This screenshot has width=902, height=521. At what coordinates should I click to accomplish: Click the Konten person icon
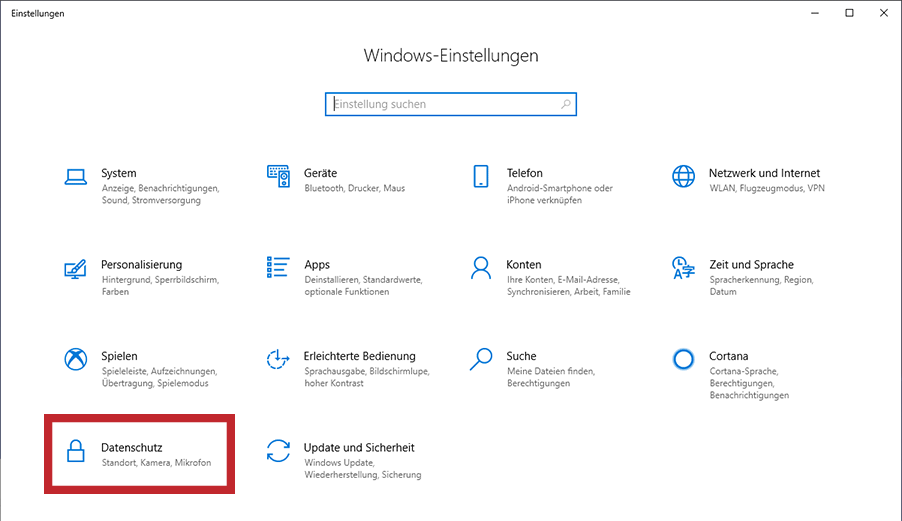tap(481, 268)
